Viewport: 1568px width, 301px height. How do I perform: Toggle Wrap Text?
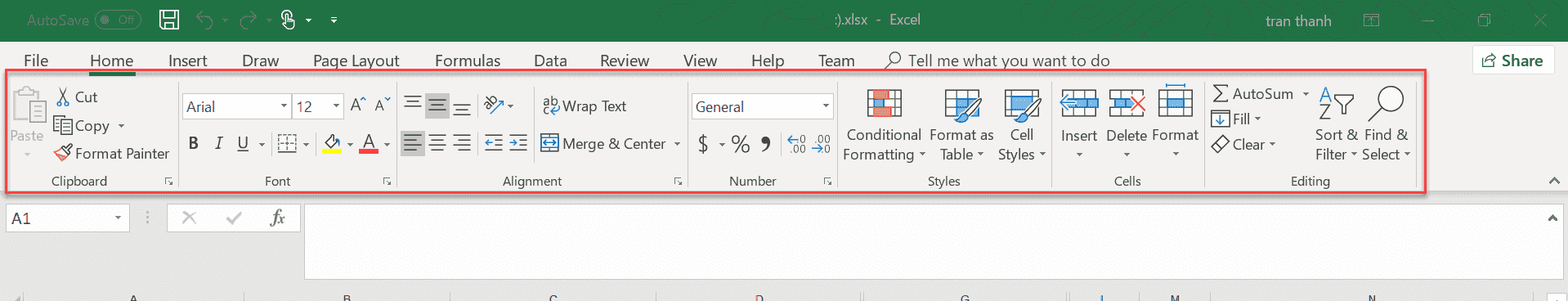pos(585,106)
